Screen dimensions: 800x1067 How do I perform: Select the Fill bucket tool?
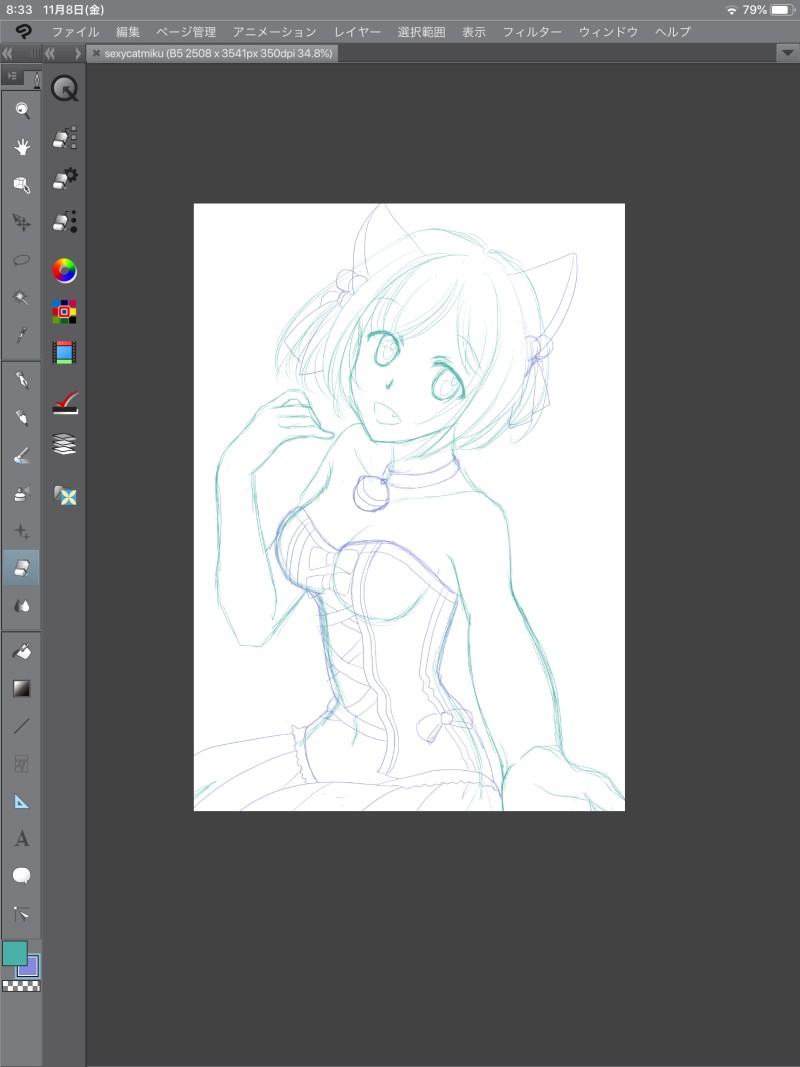[22, 651]
